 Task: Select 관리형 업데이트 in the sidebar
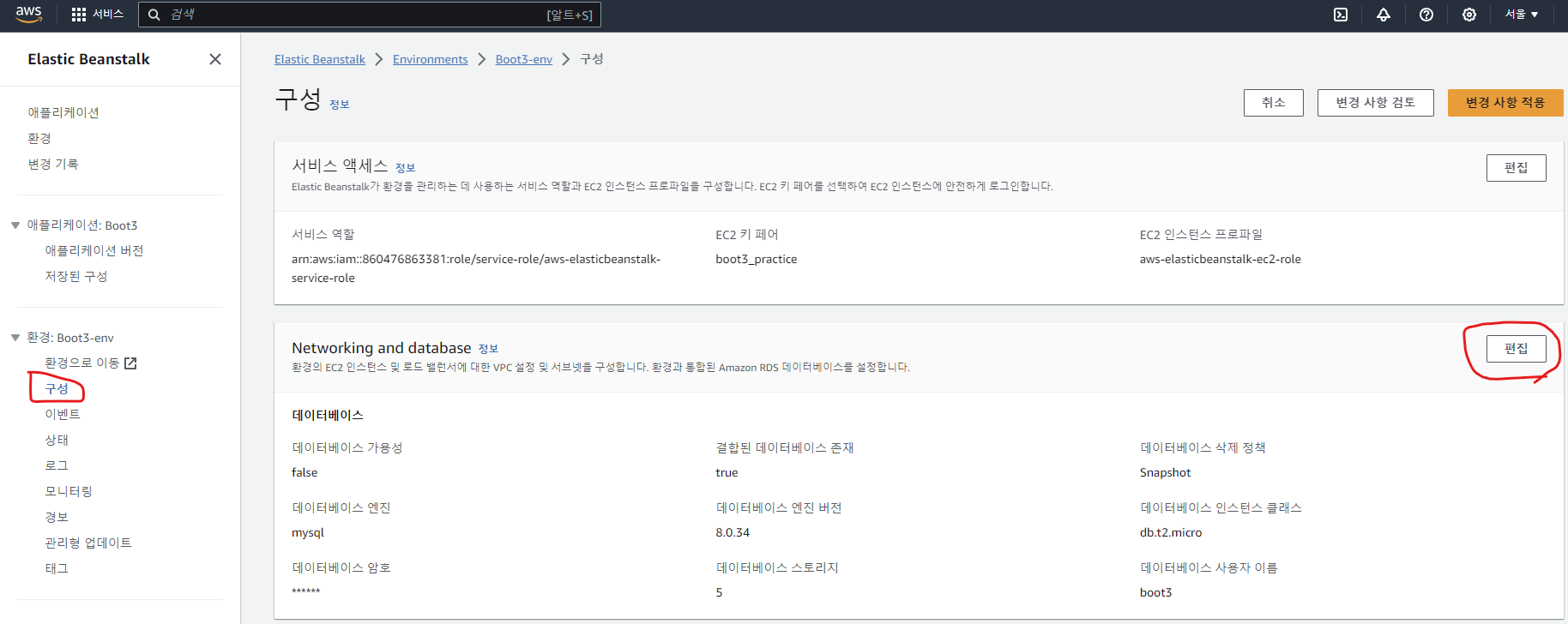(88, 543)
